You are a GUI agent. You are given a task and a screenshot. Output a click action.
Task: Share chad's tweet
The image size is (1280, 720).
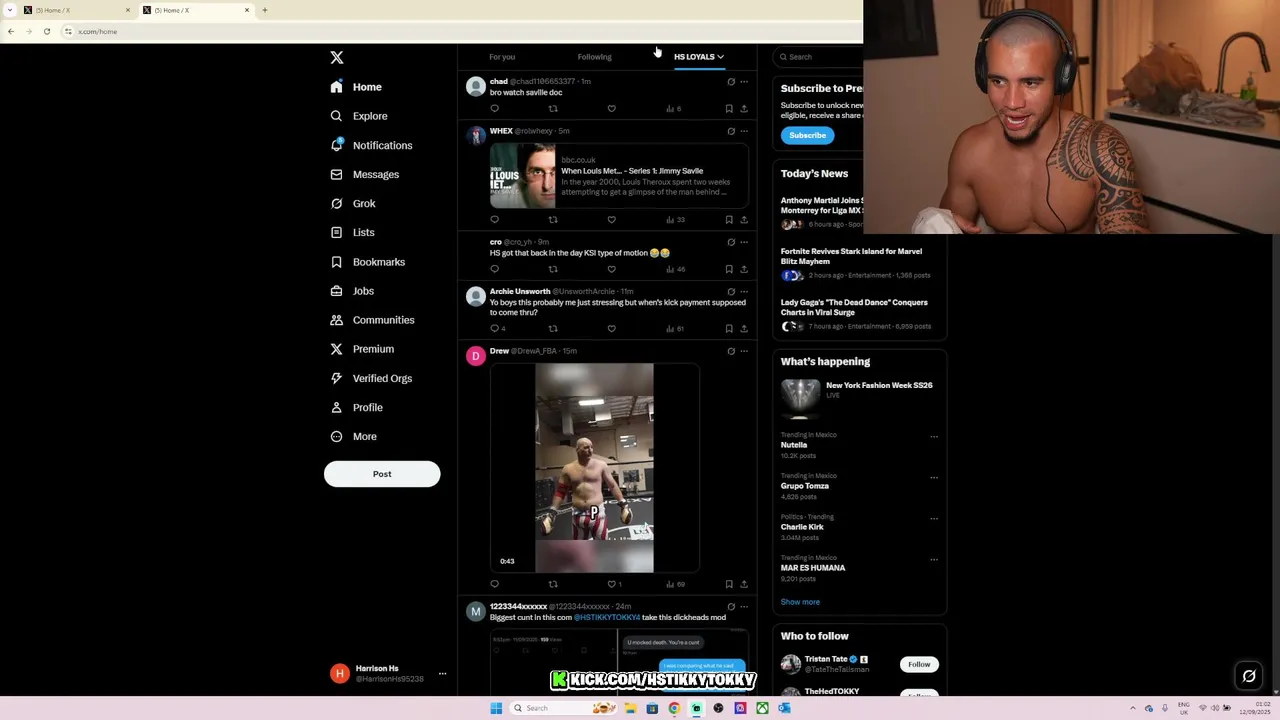(x=744, y=109)
